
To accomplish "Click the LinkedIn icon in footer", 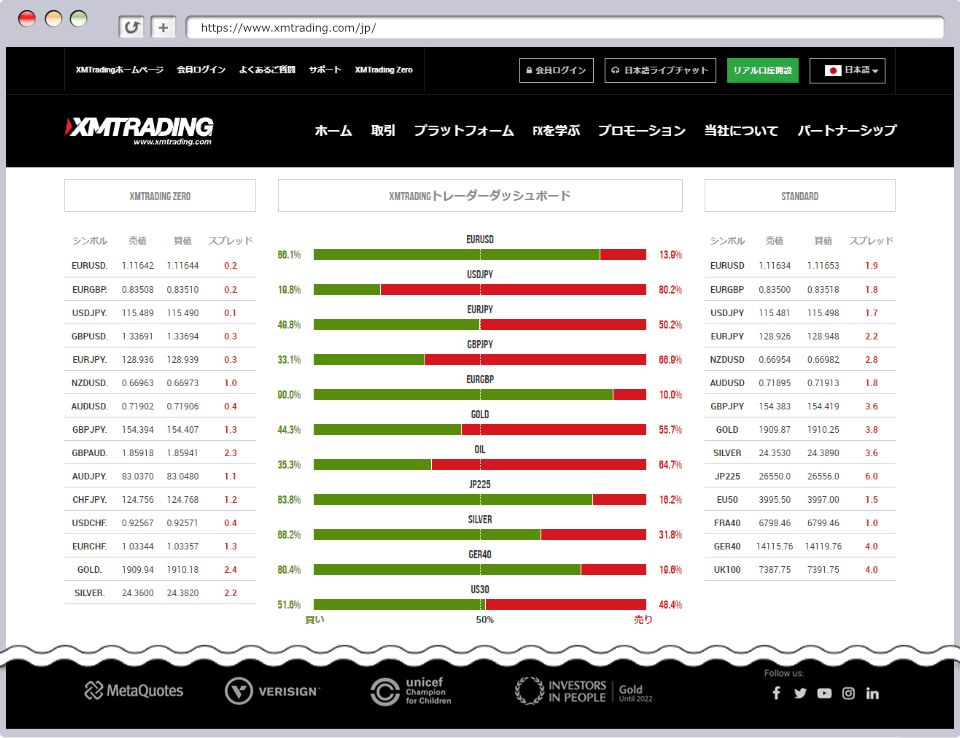I will (x=872, y=693).
